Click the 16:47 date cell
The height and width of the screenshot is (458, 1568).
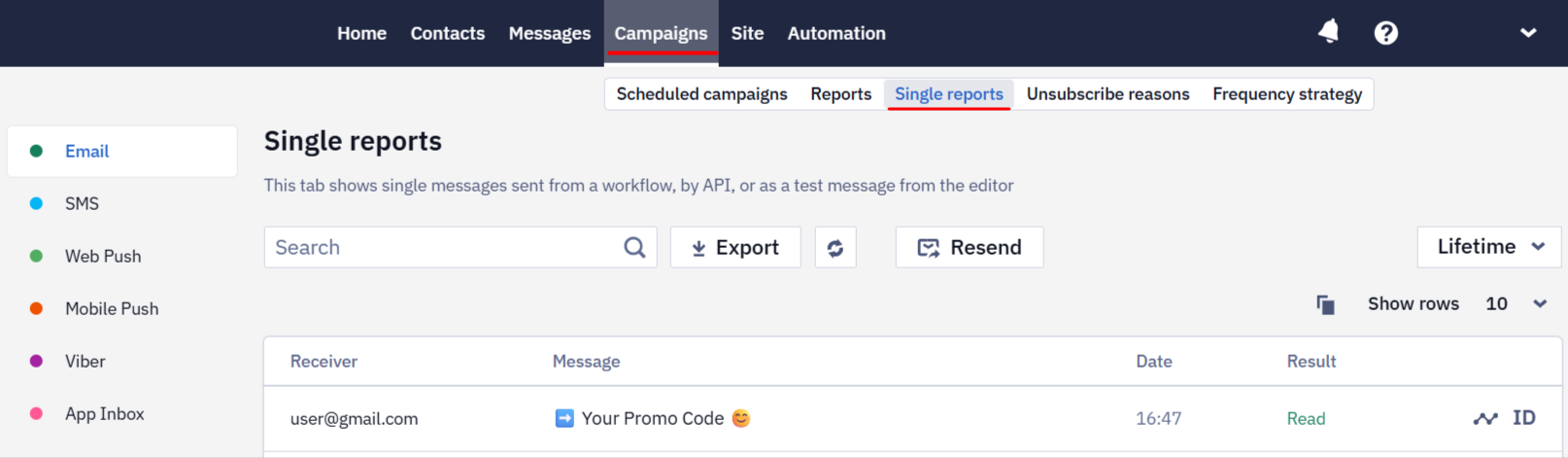click(1159, 419)
